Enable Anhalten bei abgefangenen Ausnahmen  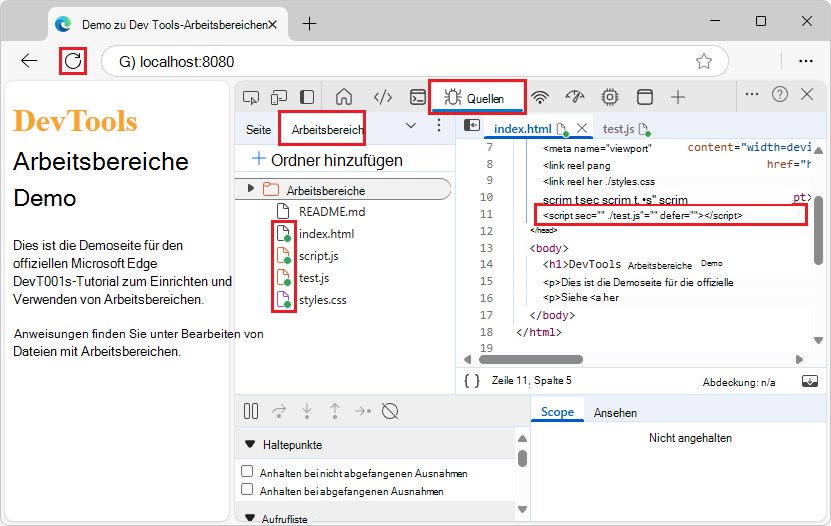247,489
